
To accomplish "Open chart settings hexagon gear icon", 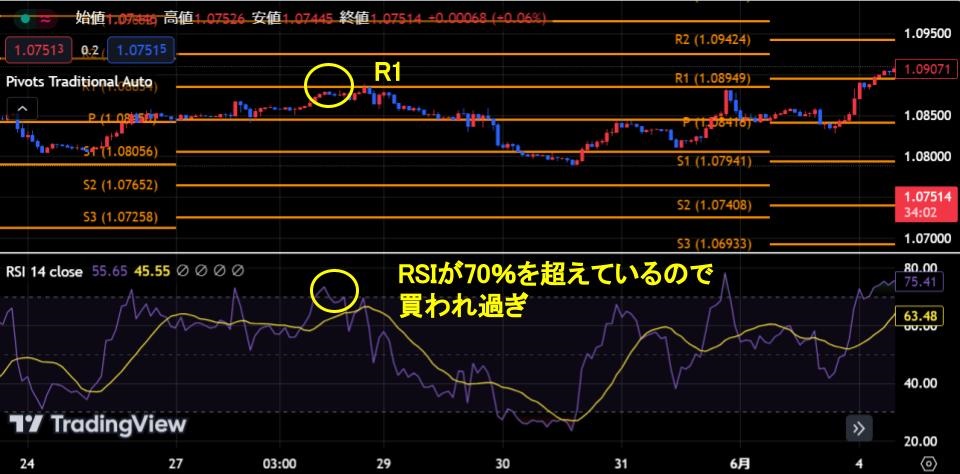I will click(928, 462).
